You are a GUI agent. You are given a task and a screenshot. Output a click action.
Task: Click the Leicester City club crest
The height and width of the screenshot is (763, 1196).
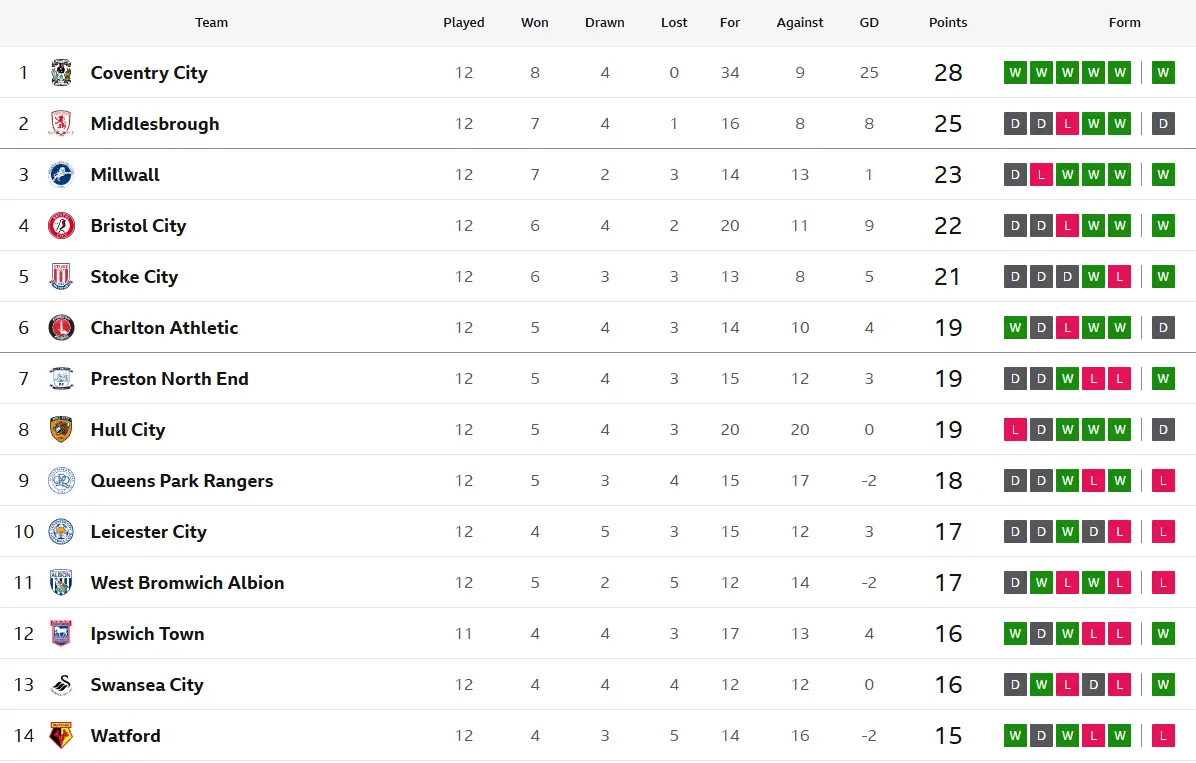(61, 532)
